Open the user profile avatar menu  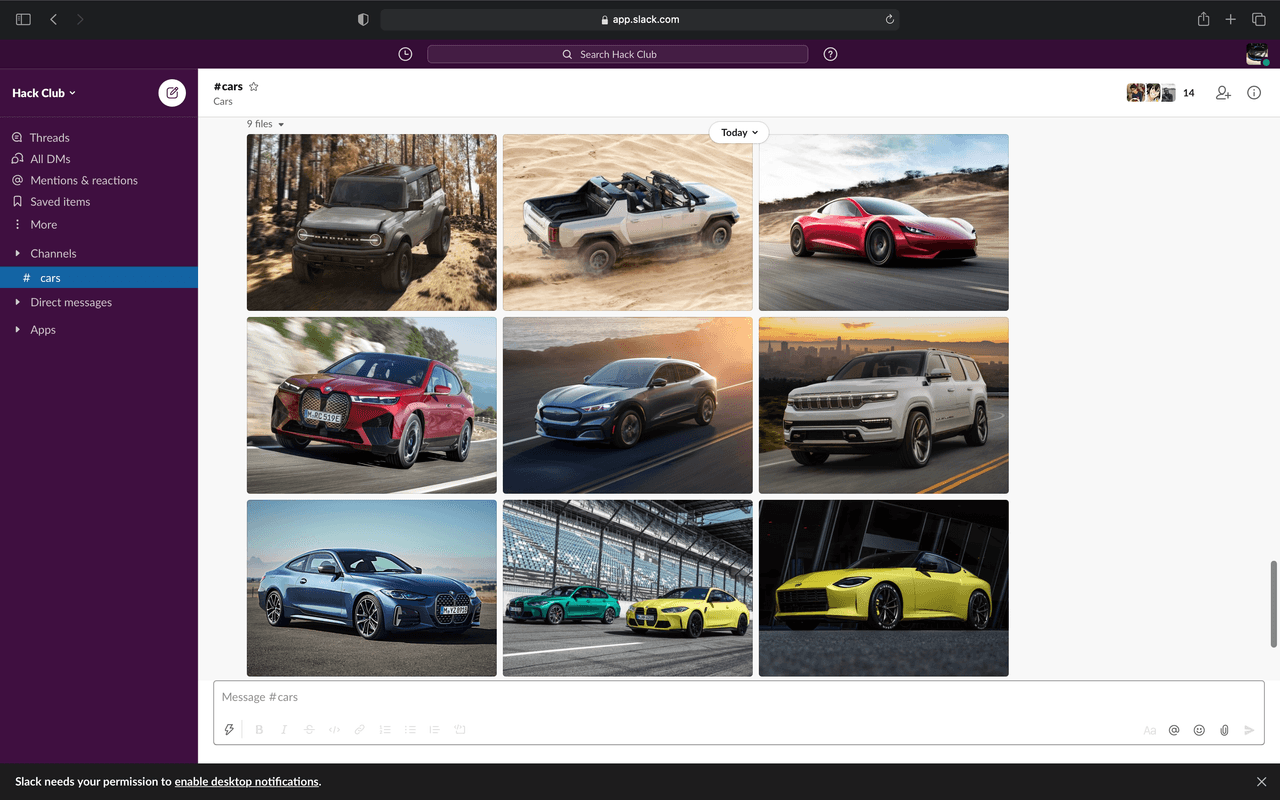tap(1257, 54)
